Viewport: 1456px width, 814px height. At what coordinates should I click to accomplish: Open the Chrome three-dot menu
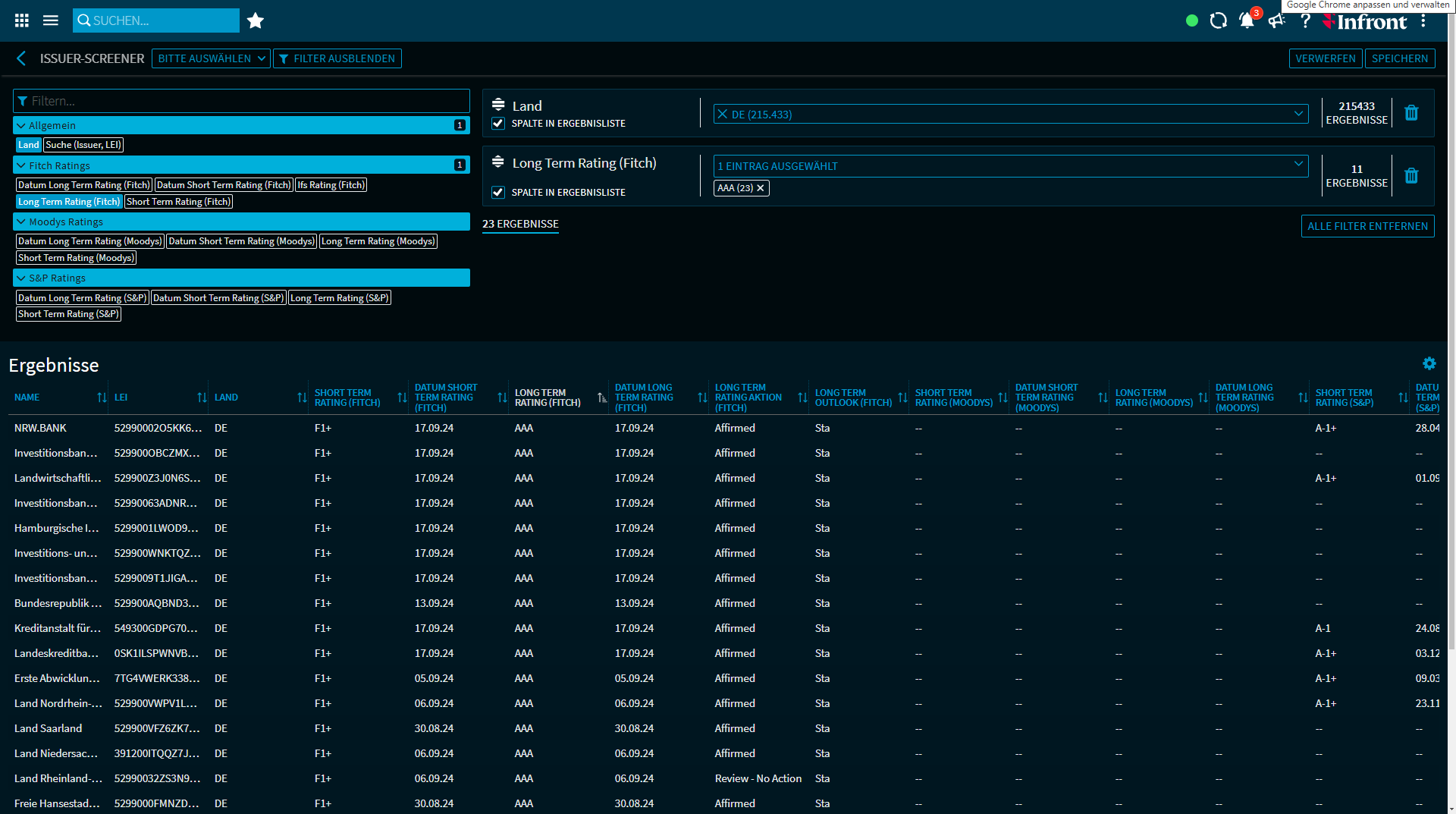(x=1424, y=21)
